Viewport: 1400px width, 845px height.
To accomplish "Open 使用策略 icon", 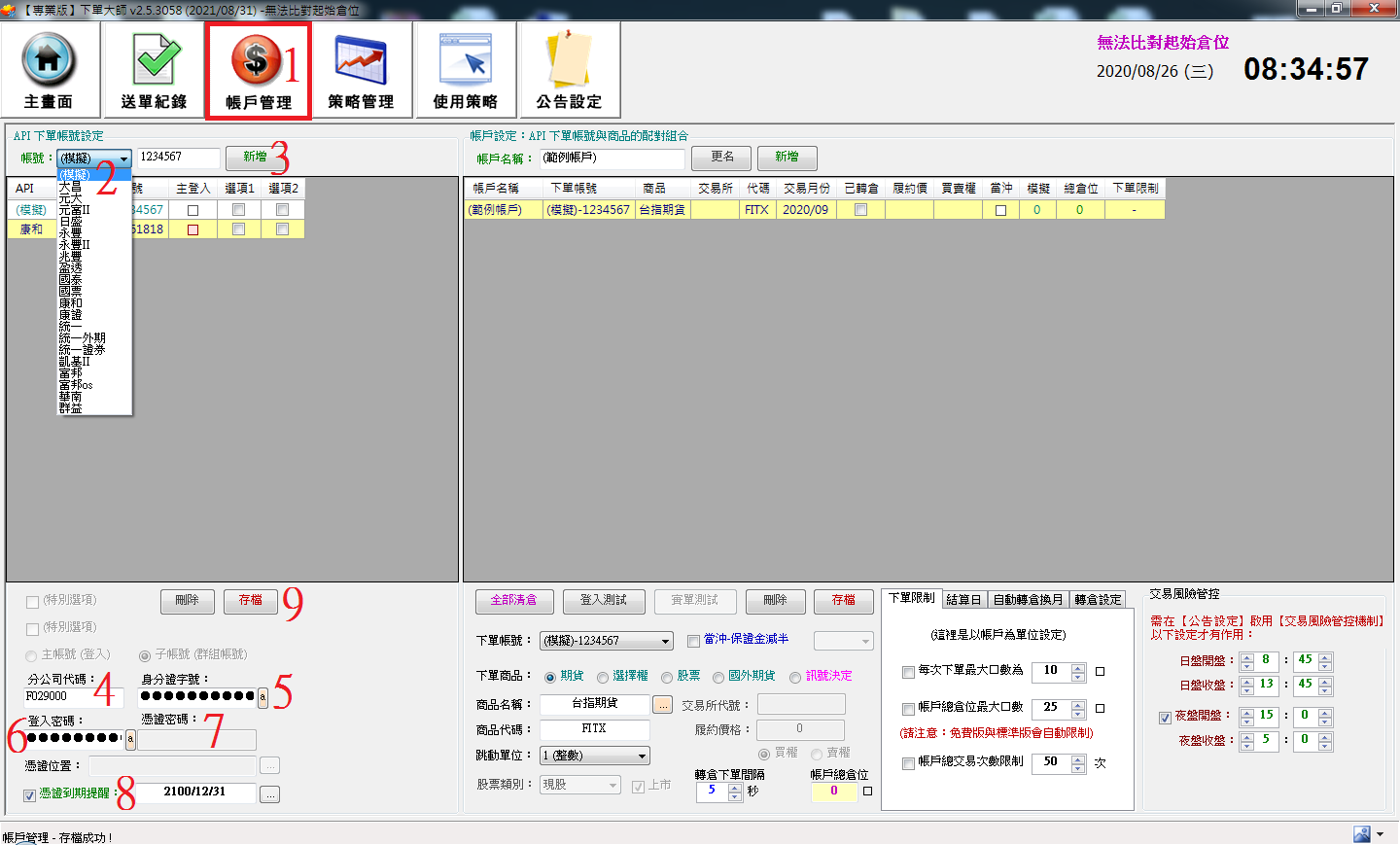I will tap(466, 70).
